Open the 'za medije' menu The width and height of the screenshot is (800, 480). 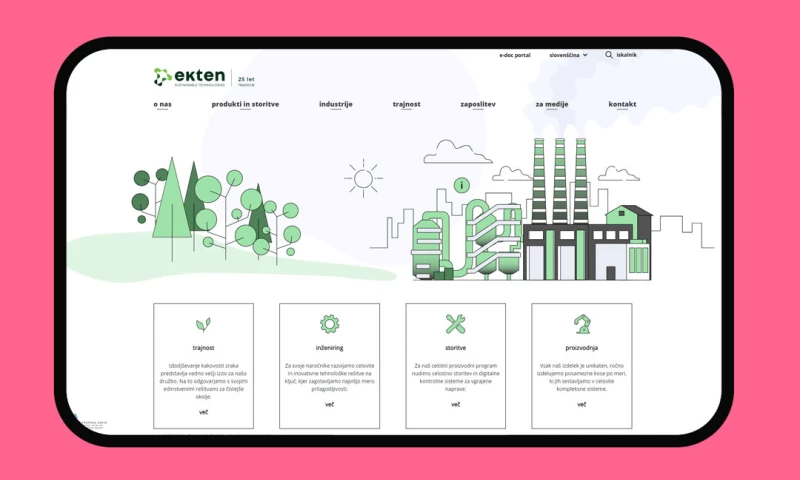(x=552, y=104)
